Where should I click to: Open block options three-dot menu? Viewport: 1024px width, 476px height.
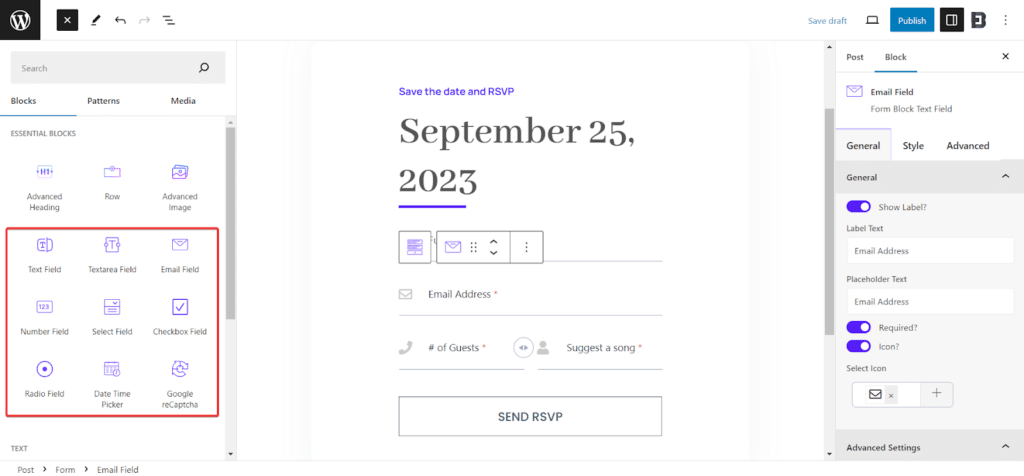527,247
